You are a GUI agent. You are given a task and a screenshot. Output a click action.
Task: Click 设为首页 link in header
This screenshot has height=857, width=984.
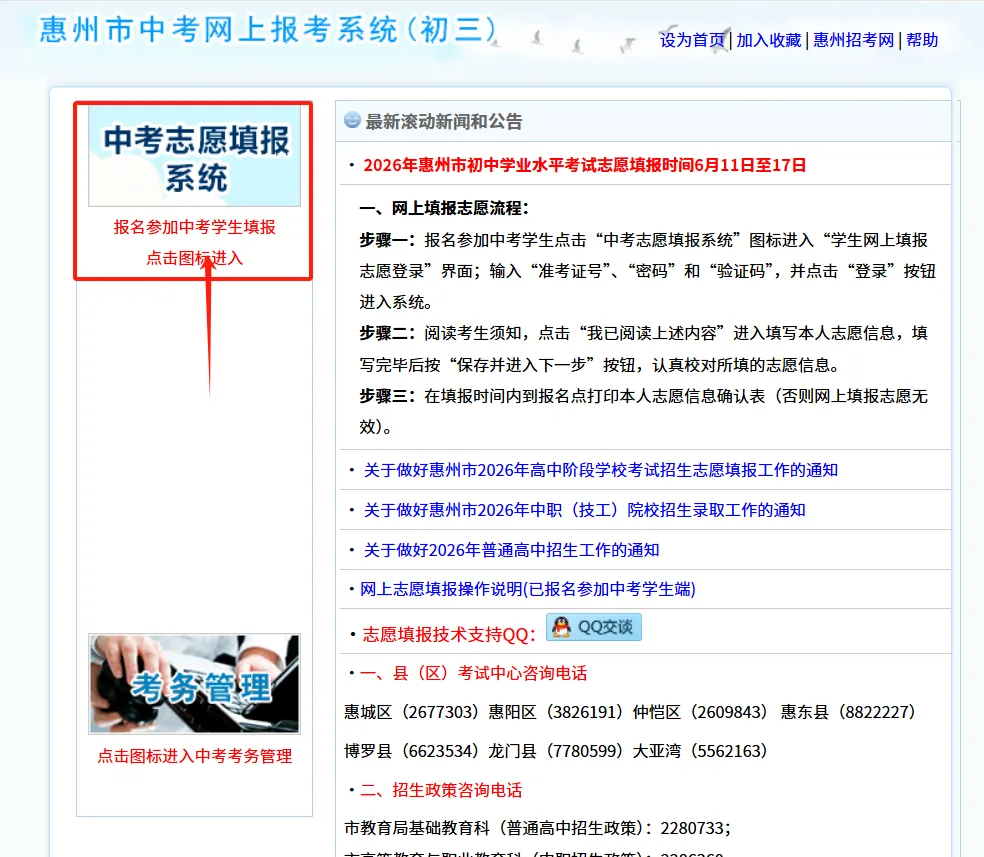pyautogui.click(x=692, y=40)
